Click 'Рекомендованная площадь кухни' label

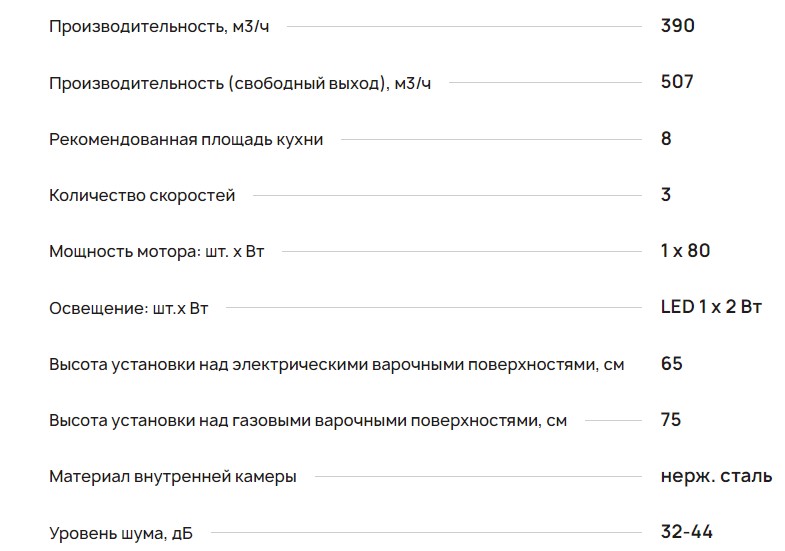point(186,139)
